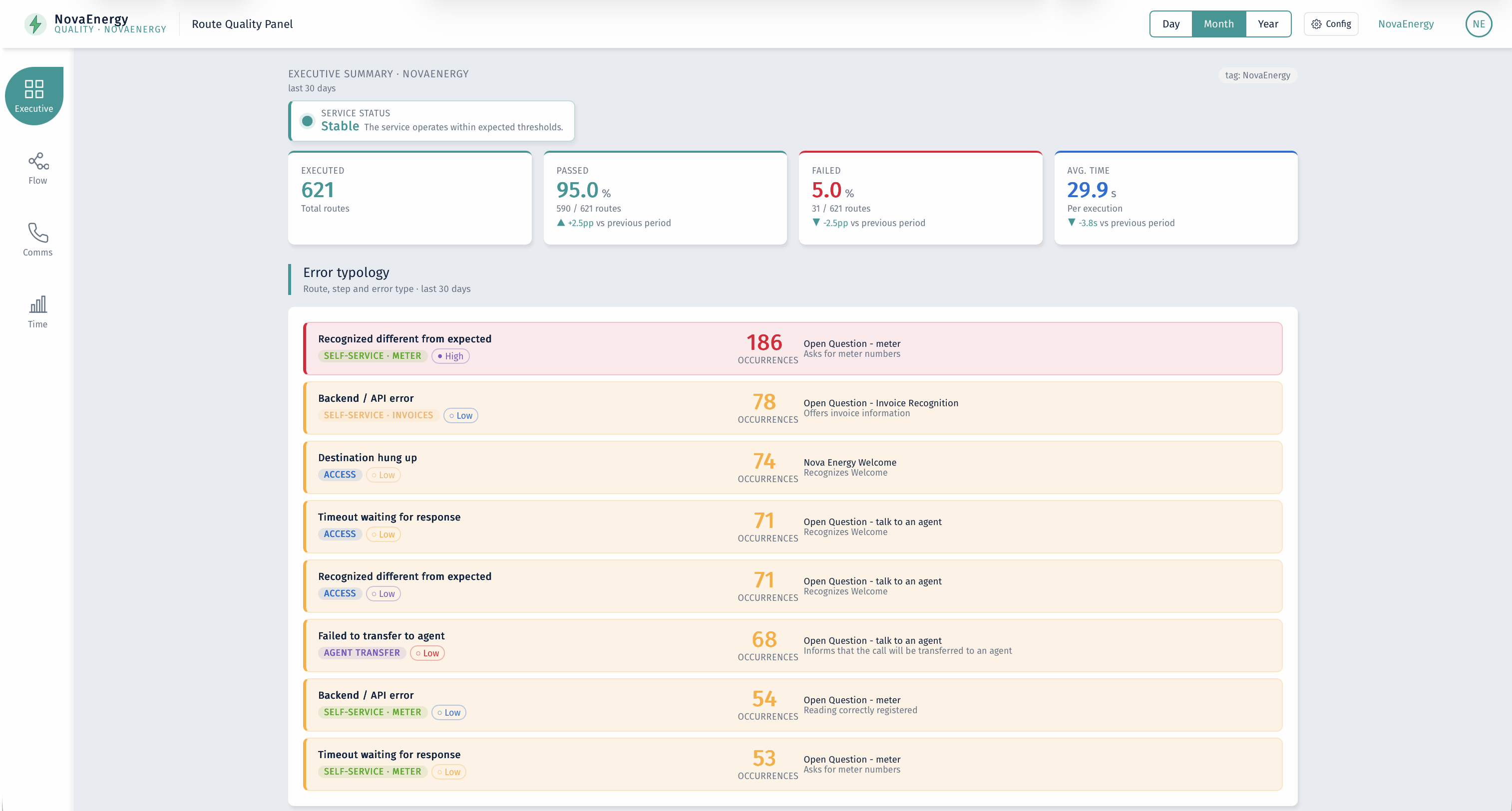This screenshot has height=811, width=1512.
Task: Click the Config gear icon
Action: tap(1317, 24)
